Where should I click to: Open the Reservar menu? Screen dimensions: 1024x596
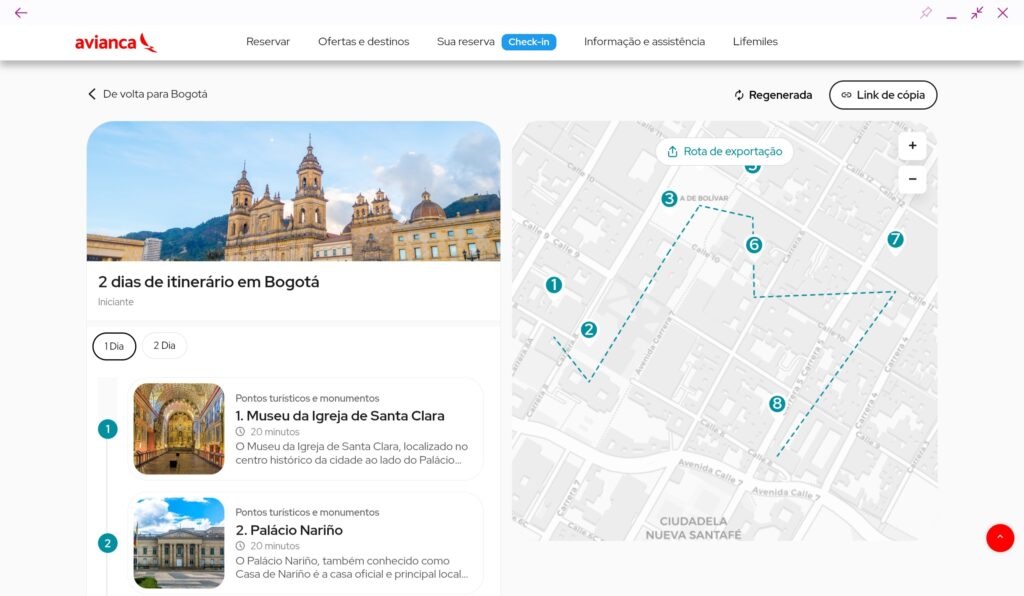[268, 42]
